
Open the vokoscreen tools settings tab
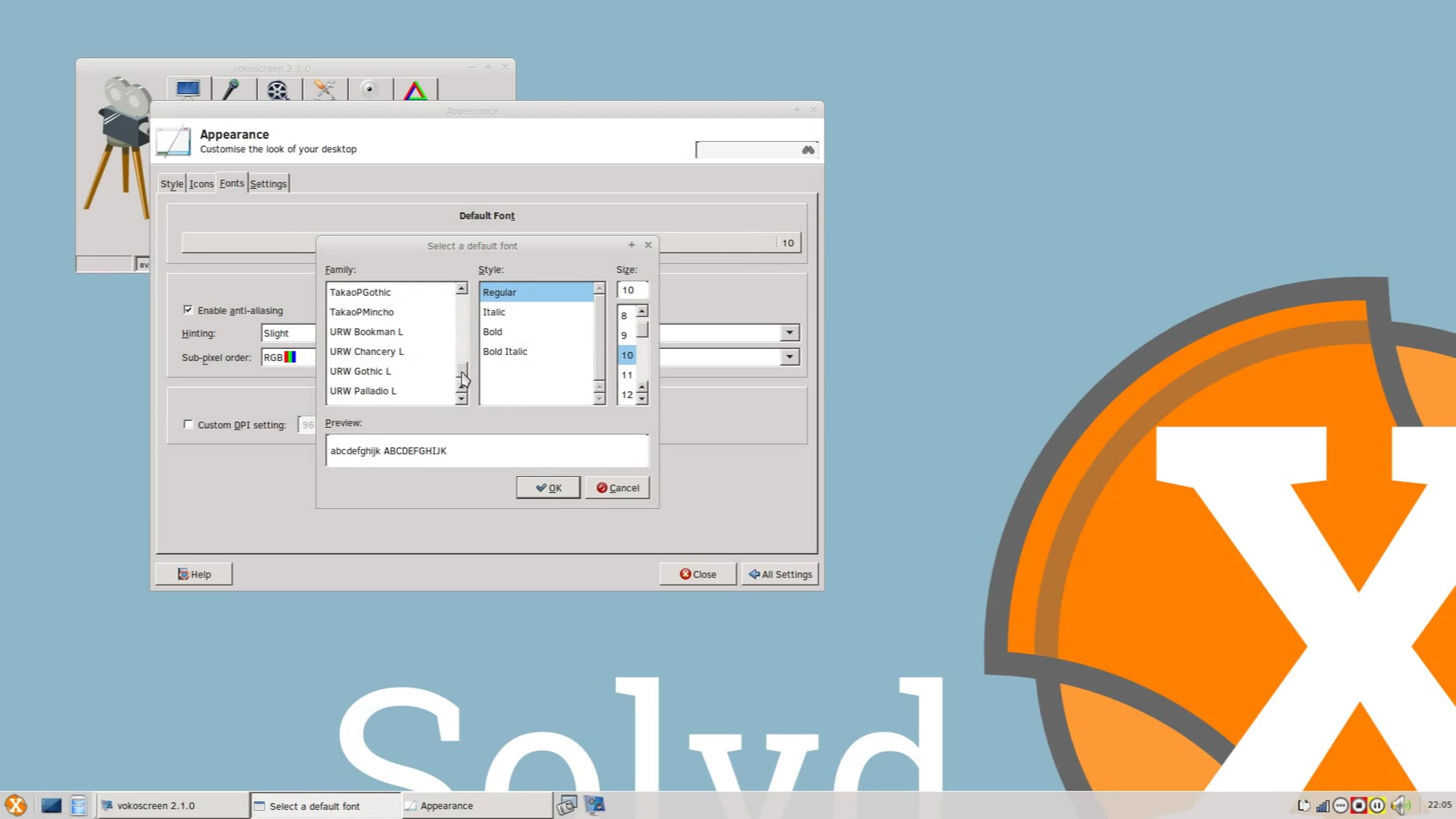(324, 90)
